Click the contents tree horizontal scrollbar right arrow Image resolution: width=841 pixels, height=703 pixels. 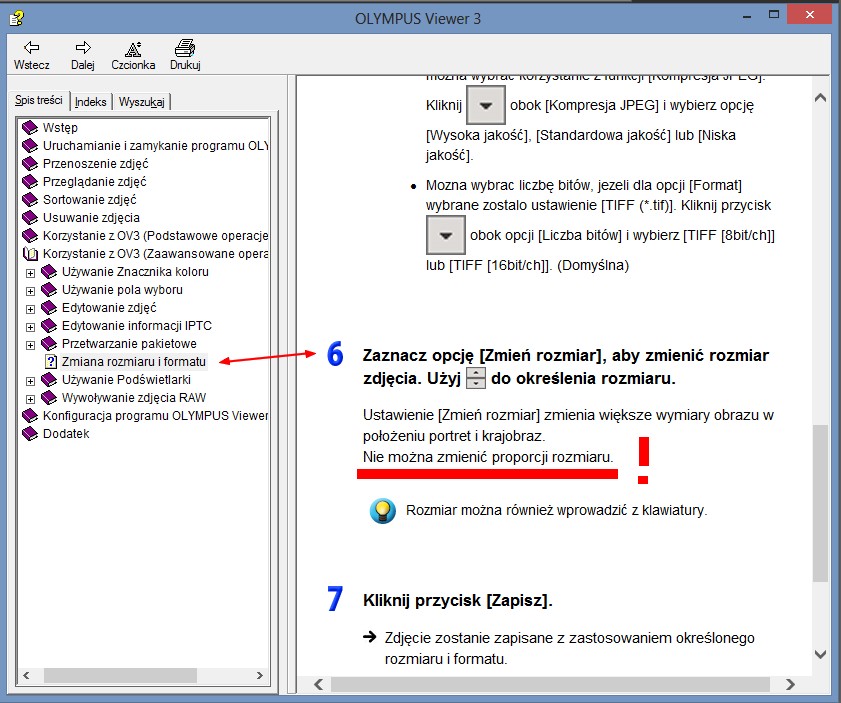pos(260,677)
